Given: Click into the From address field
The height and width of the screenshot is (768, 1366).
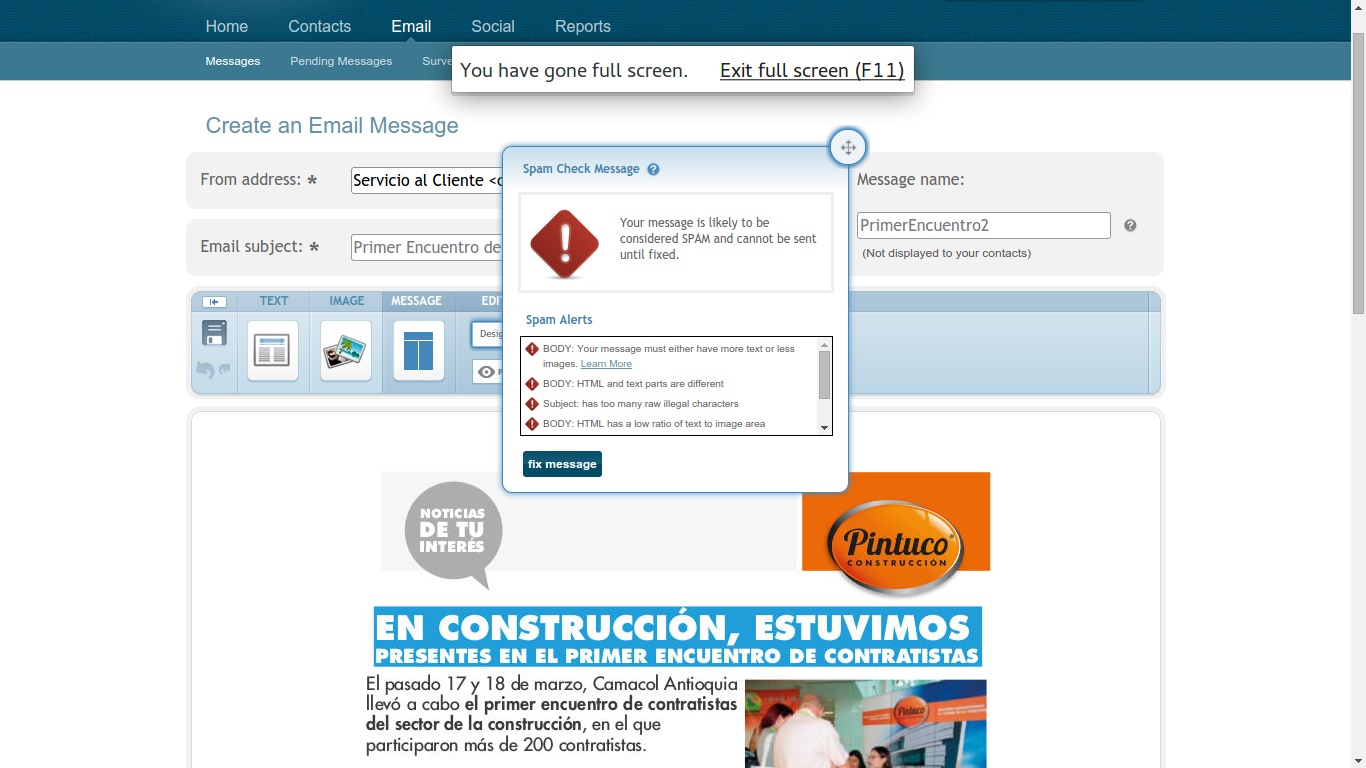Looking at the screenshot, I should tap(427, 180).
